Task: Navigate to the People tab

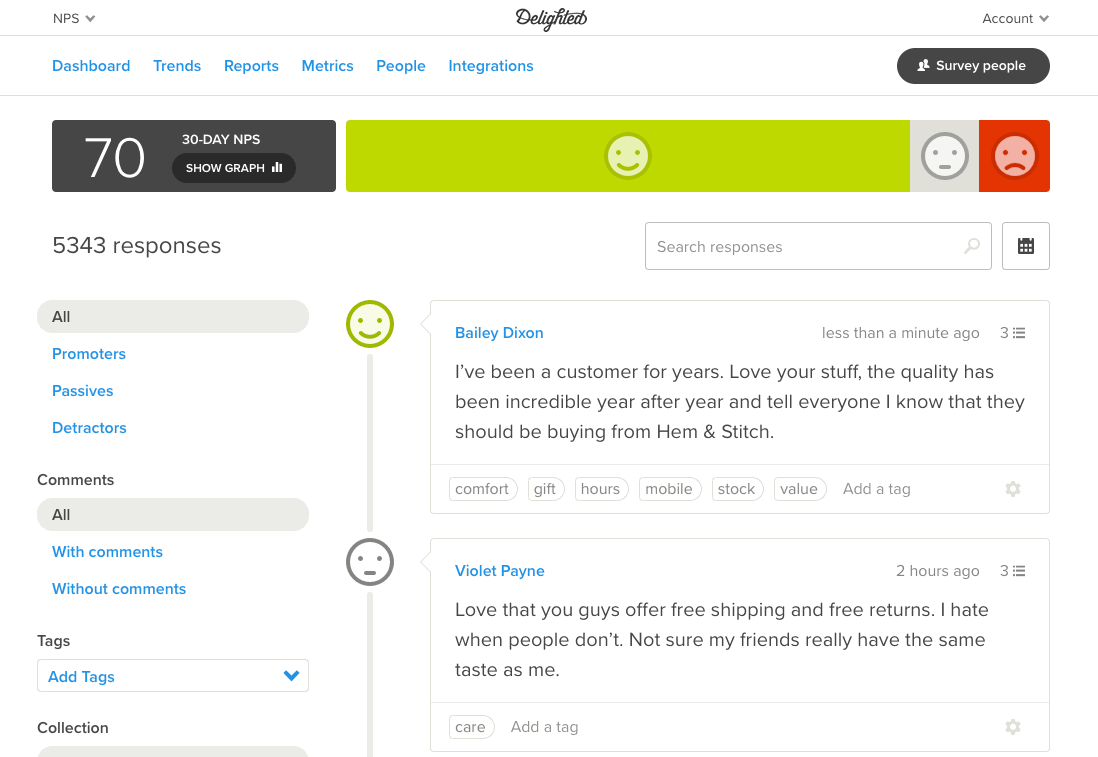Action: click(401, 66)
